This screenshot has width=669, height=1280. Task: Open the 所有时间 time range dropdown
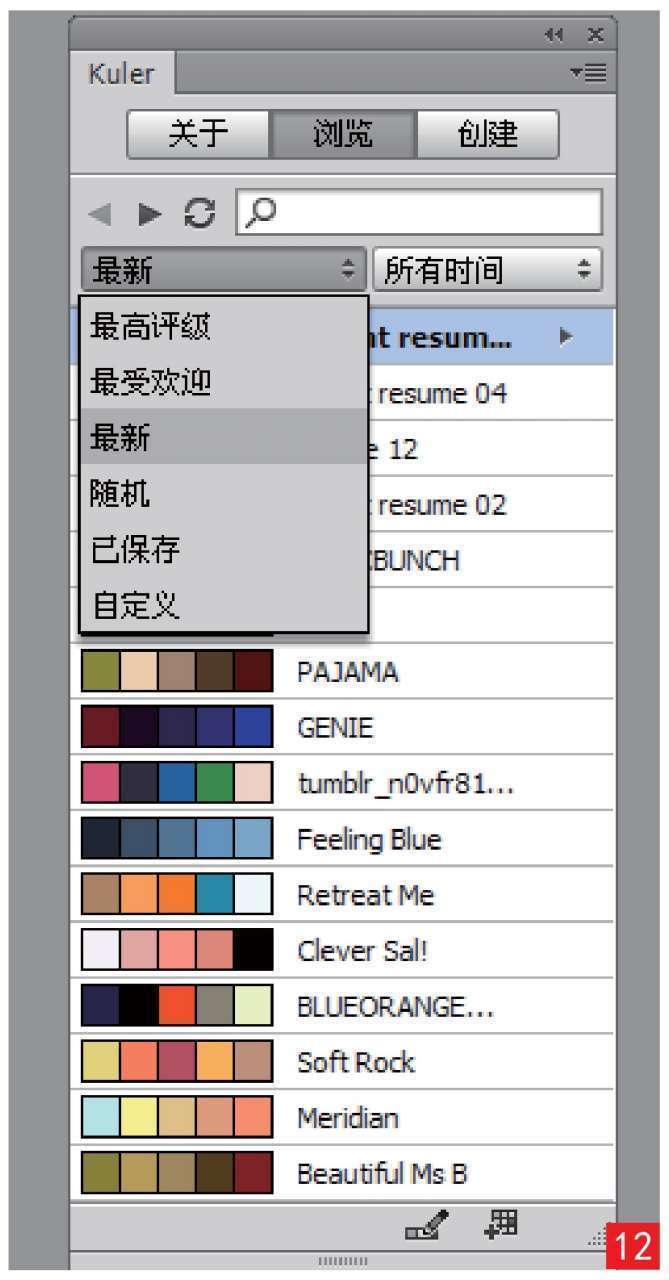tap(486, 270)
